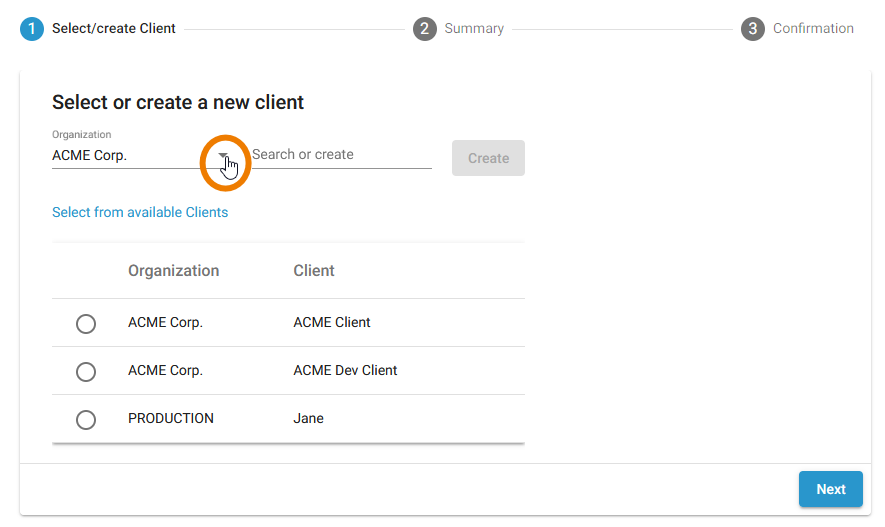This screenshot has width=885, height=527.
Task: Click step 2 Summary circle icon
Action: point(424,29)
